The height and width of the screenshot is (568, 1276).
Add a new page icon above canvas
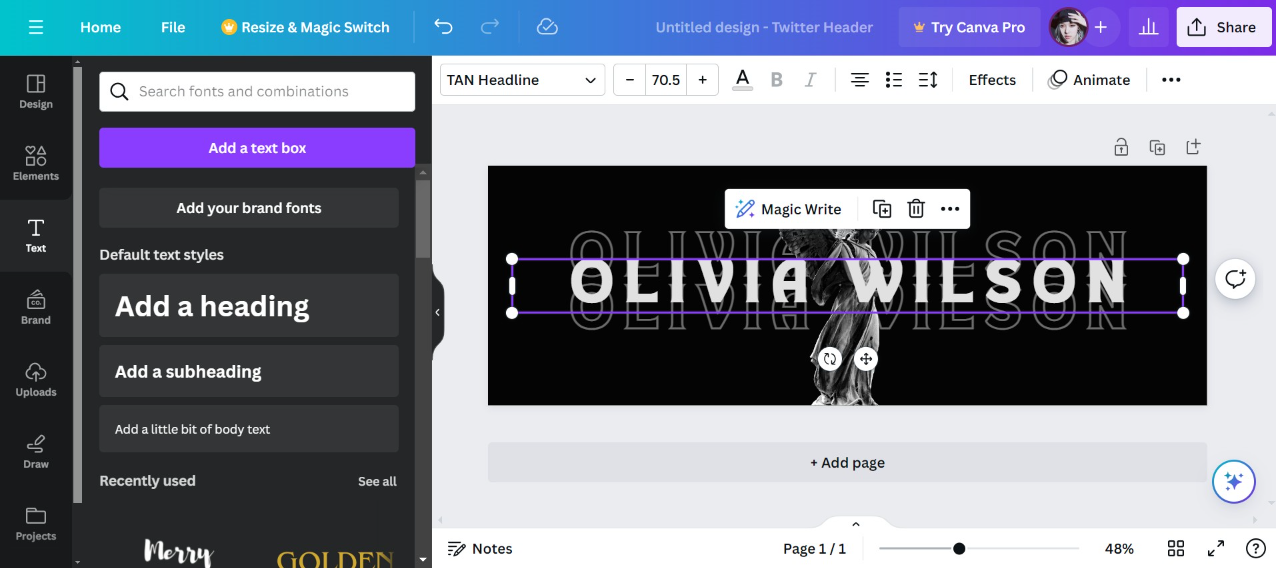pyautogui.click(x=1193, y=147)
